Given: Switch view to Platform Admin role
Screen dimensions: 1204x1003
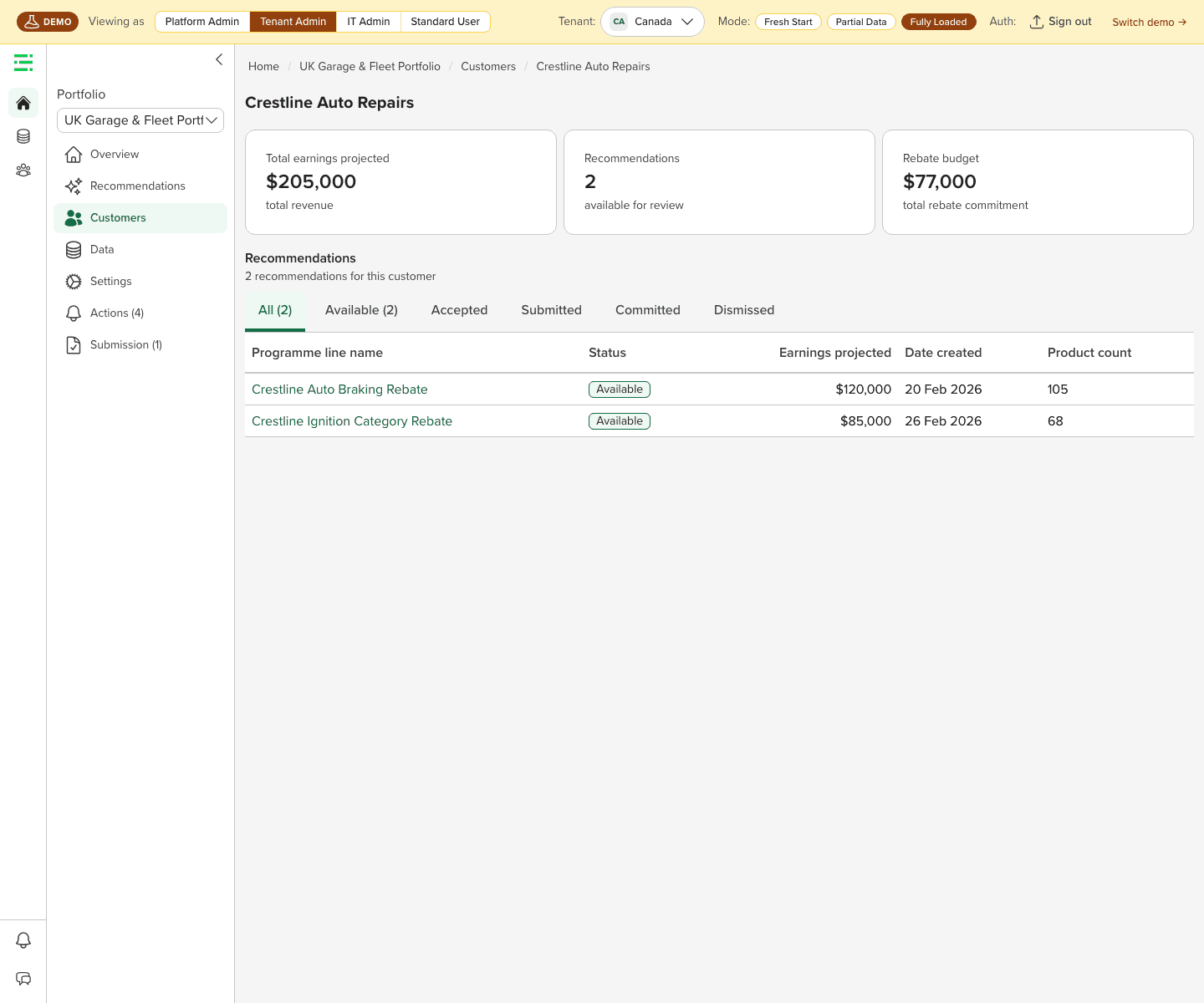Looking at the screenshot, I should coord(202,22).
